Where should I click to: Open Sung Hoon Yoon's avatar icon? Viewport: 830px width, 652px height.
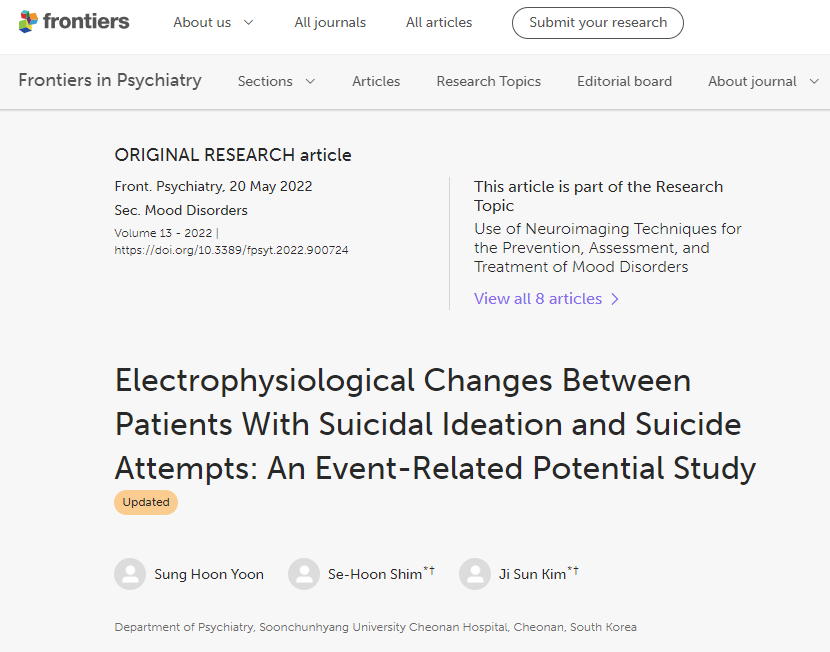pos(130,574)
